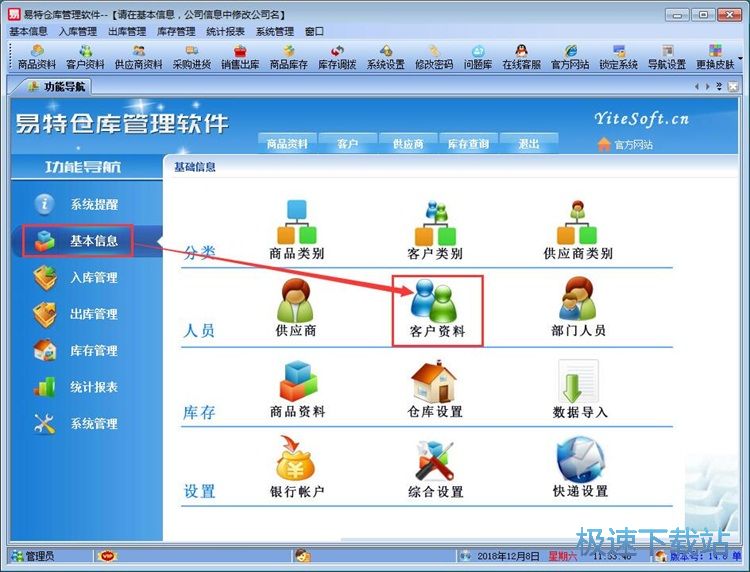Click 管理员 user in status bar
The width and height of the screenshot is (750, 572).
coord(33,556)
